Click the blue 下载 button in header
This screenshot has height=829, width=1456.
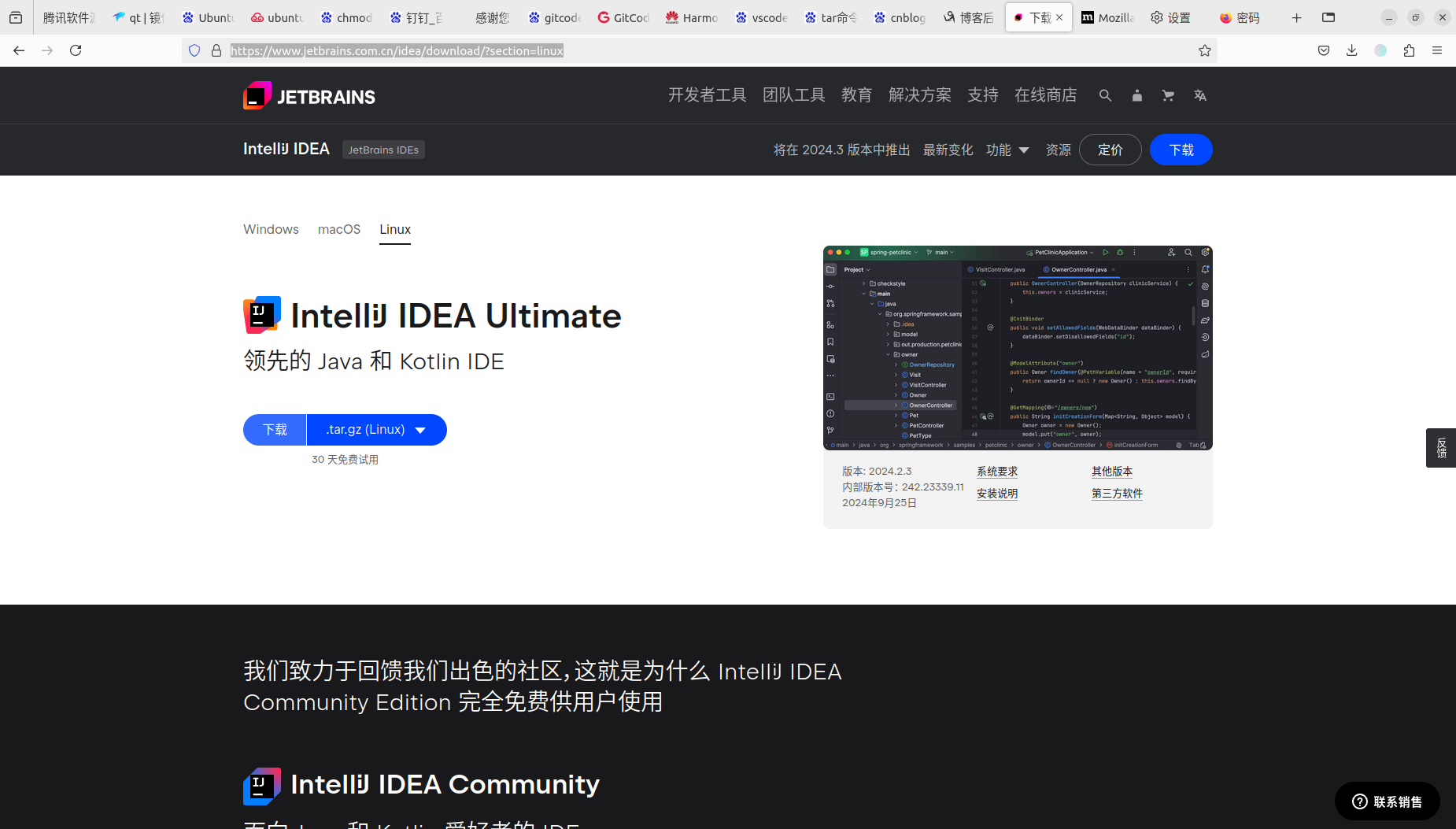(x=1181, y=150)
